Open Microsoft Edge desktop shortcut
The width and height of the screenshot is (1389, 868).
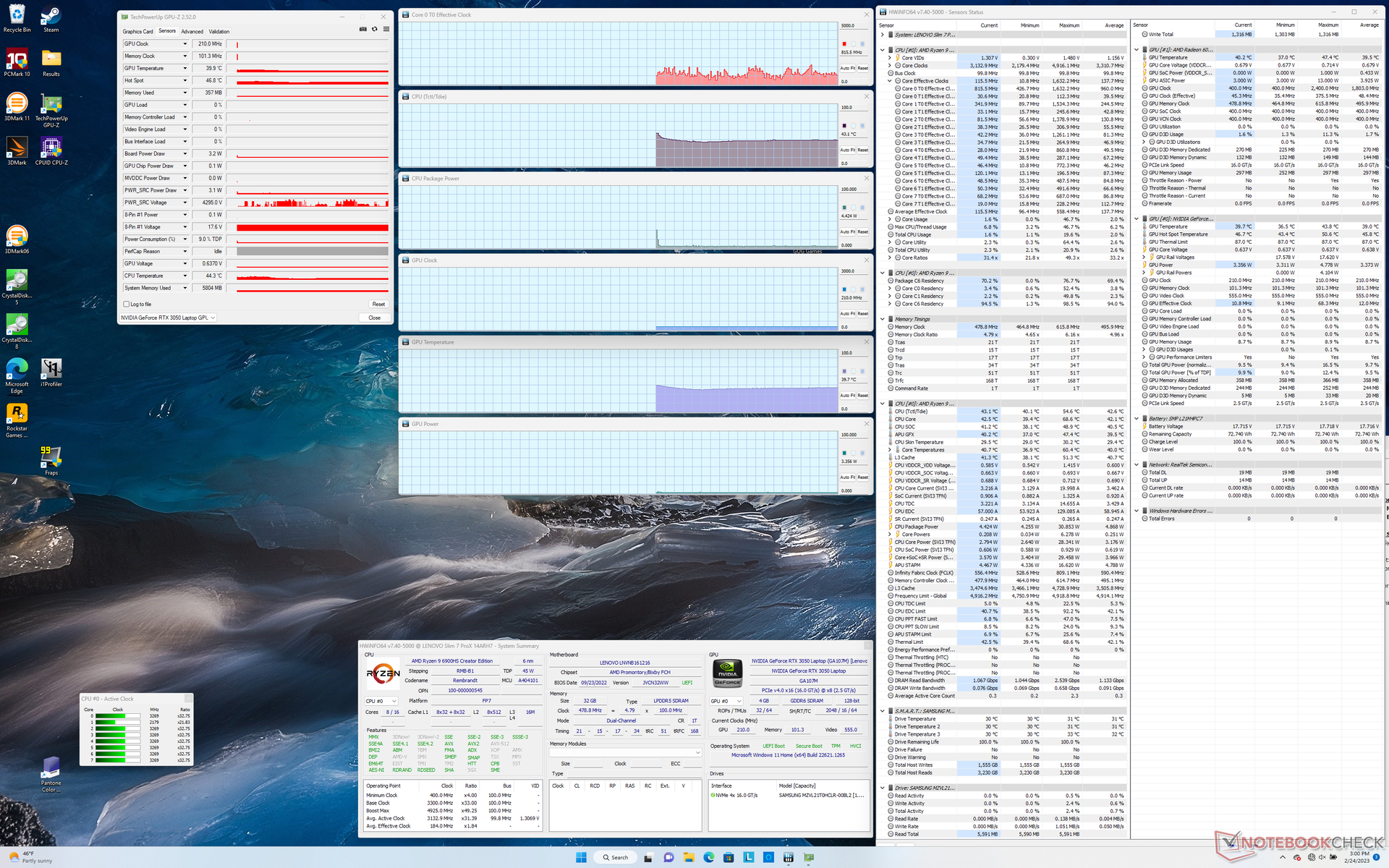(17, 375)
